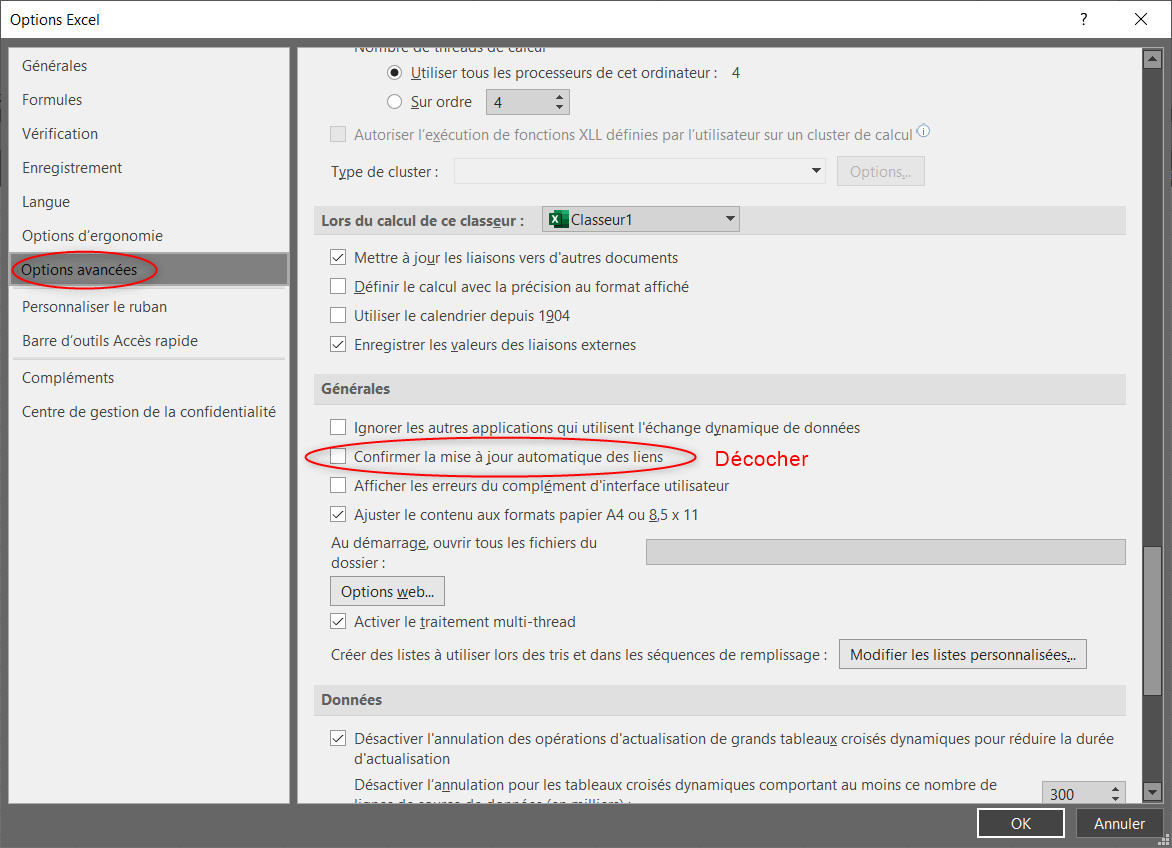This screenshot has height=848, width=1172.
Task: Enable 'Définir le calcul avec la précision au format affiché'
Action: 338,286
